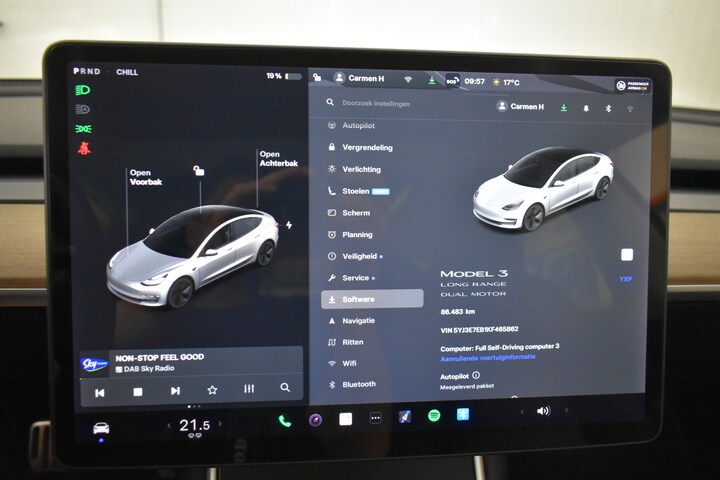720x480 pixels.
Task: Decrease cabin temperature with left arrow
Action: (169, 425)
